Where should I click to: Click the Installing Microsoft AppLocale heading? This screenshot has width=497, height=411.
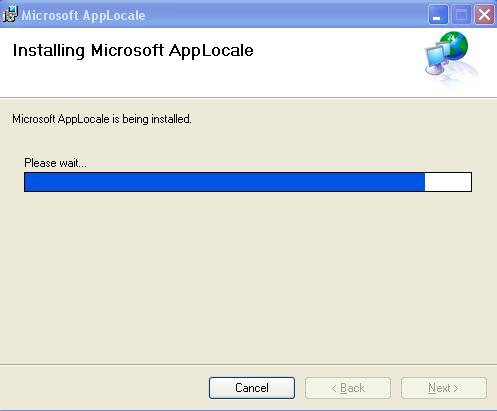click(x=133, y=51)
